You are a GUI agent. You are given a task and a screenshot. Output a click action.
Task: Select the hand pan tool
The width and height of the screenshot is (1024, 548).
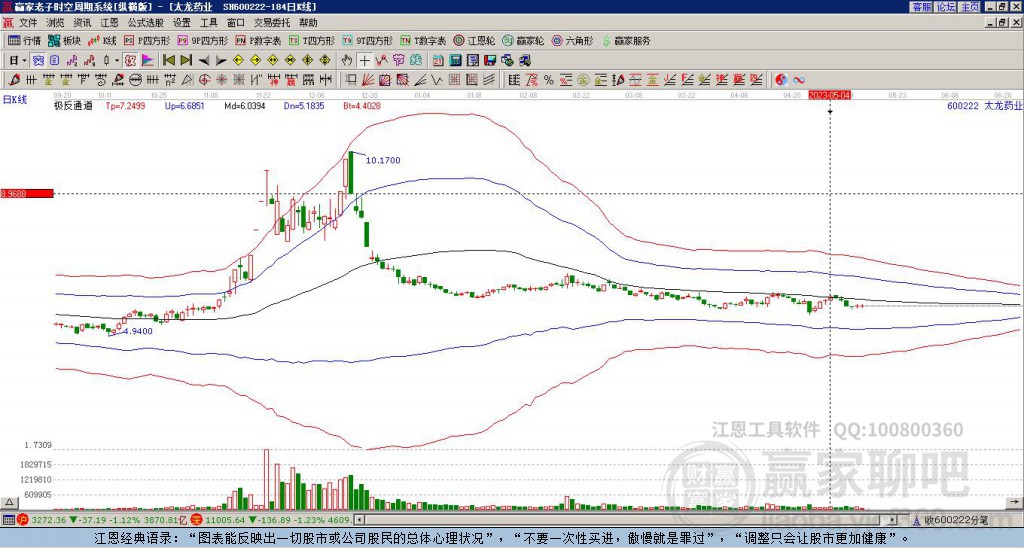point(347,61)
